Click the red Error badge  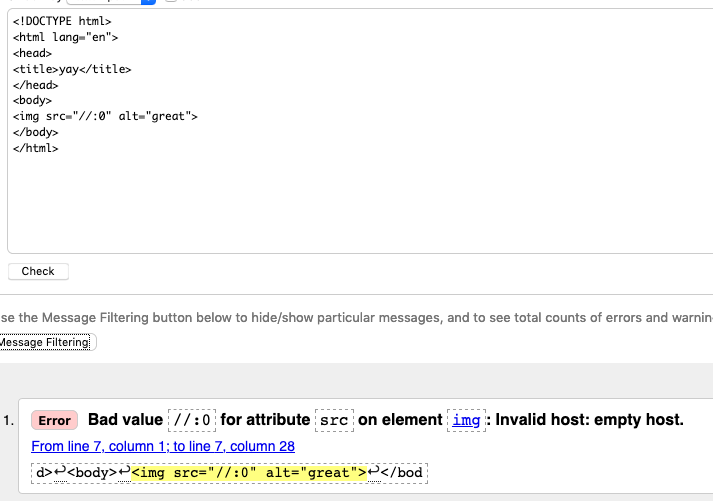point(55,420)
